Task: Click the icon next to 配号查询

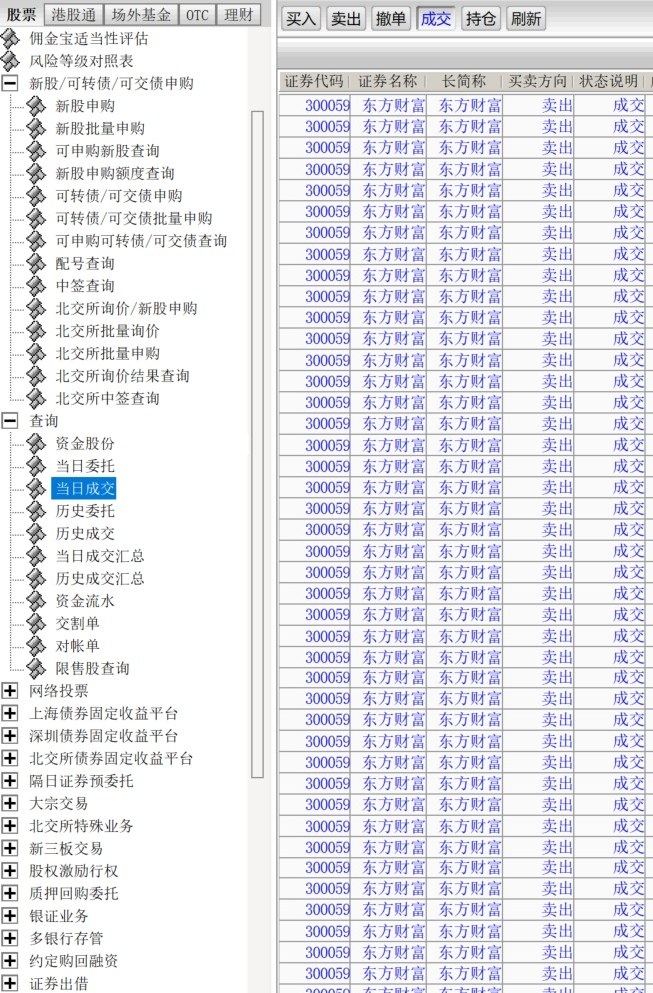Action: [36, 263]
